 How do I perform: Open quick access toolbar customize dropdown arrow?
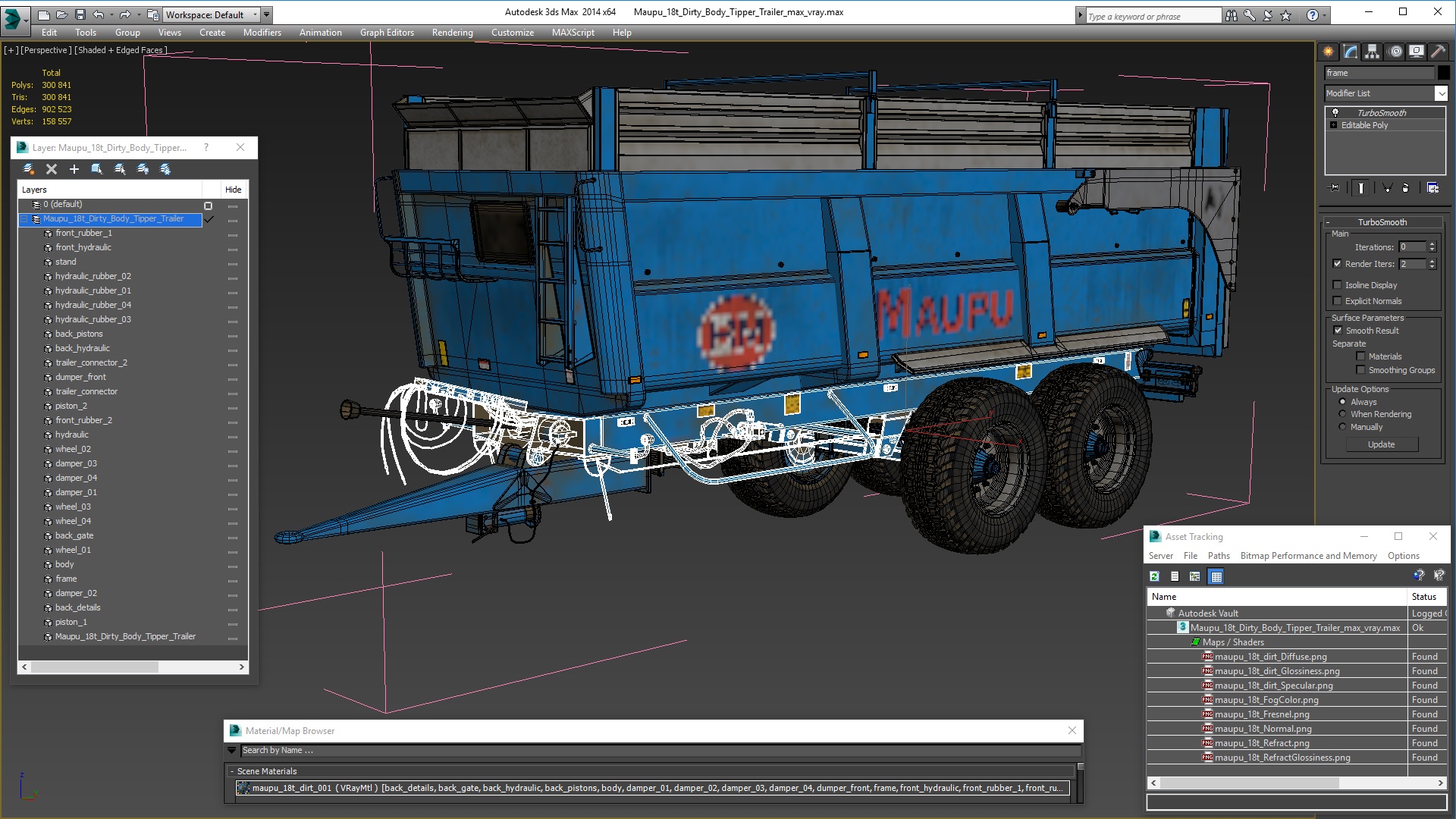(x=267, y=14)
